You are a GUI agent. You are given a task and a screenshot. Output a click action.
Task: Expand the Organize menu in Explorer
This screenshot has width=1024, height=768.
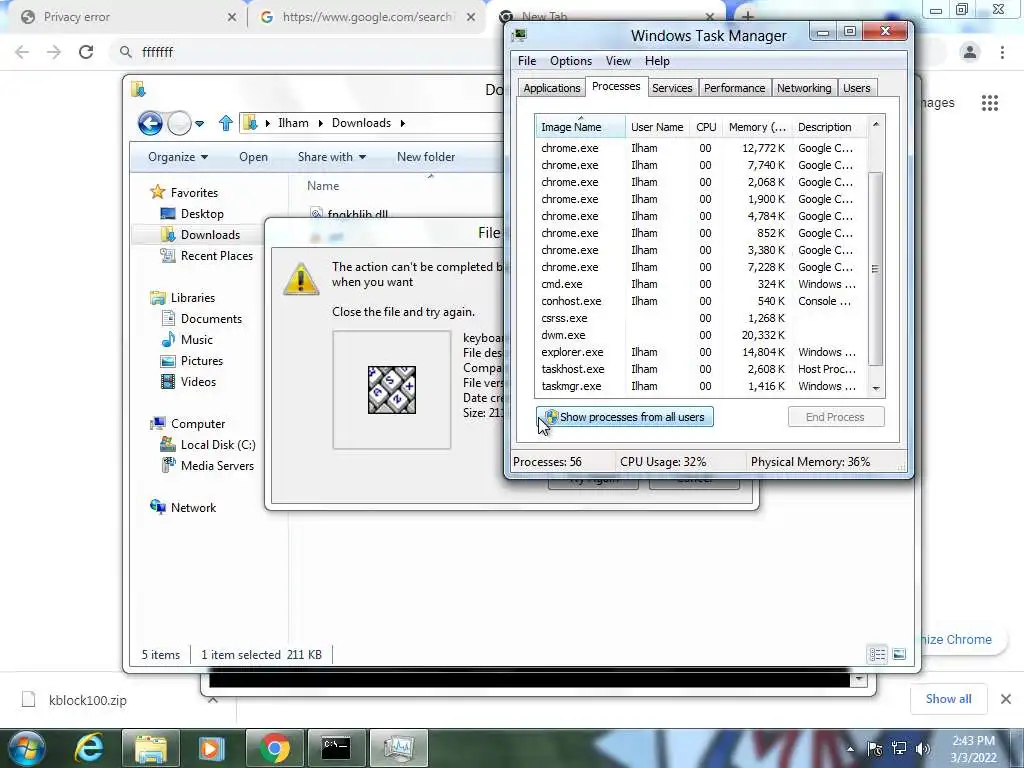(178, 157)
